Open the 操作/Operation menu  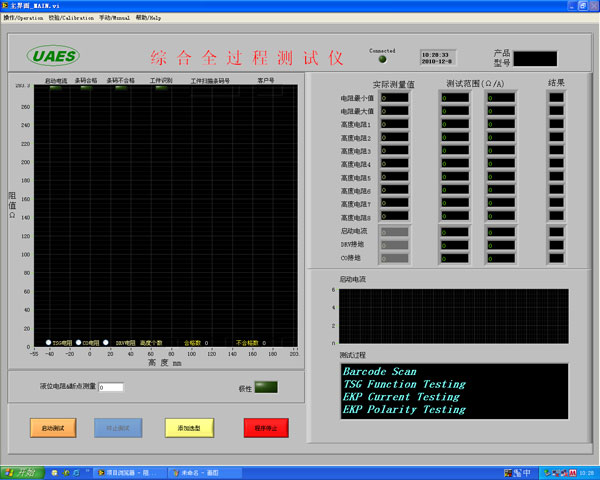point(23,18)
